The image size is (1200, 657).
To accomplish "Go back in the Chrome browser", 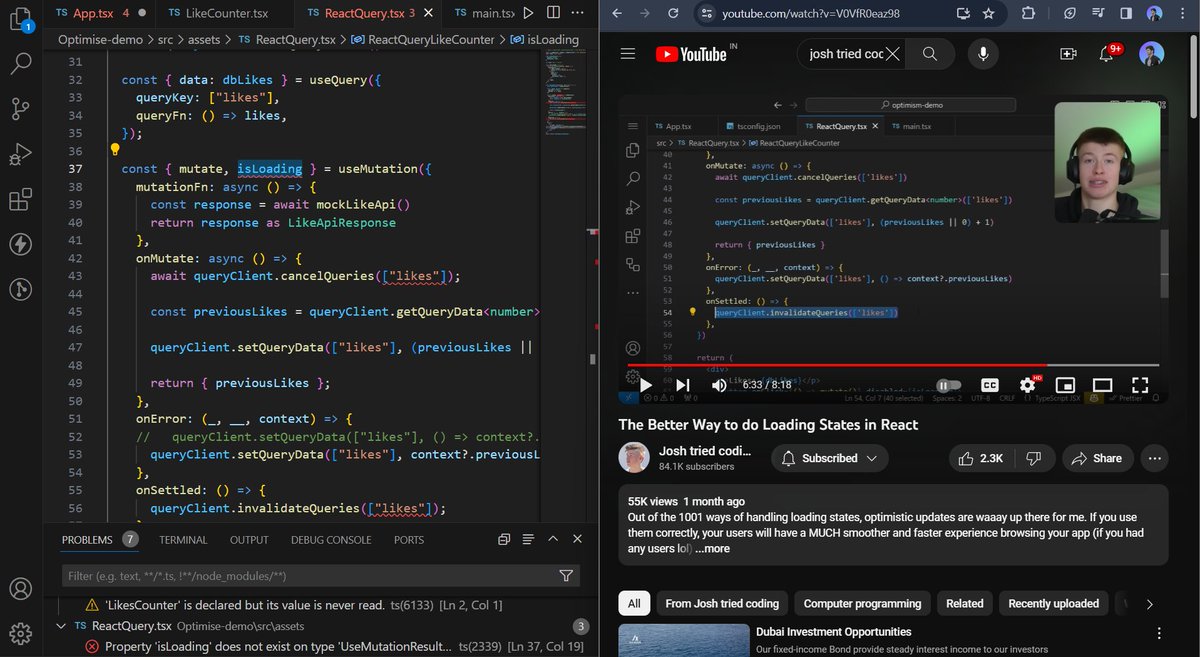I will [617, 14].
